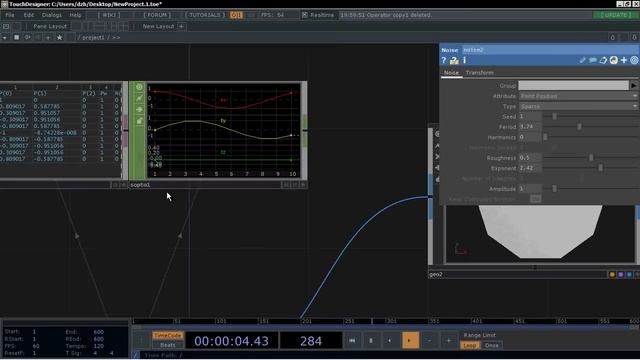Screen dimensions: 640x360
Task: Open the Type dropdown set to Sparse
Action: point(578,106)
